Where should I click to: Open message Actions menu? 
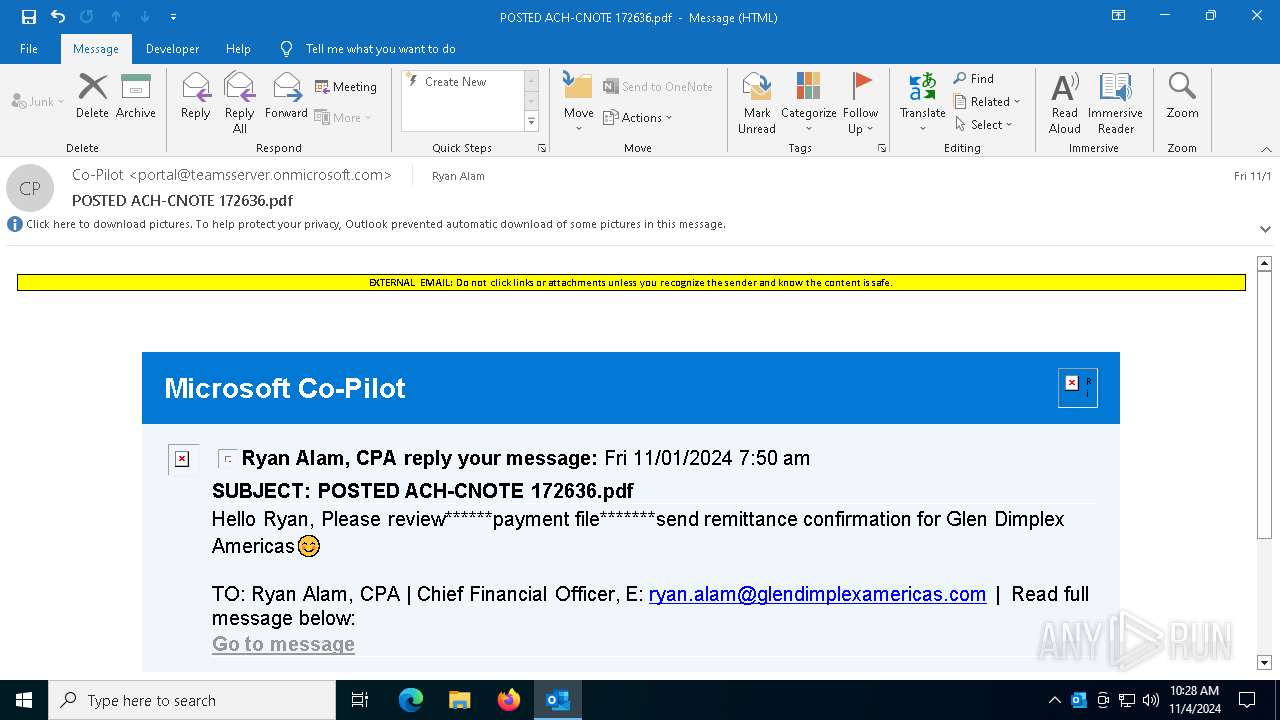pos(638,118)
